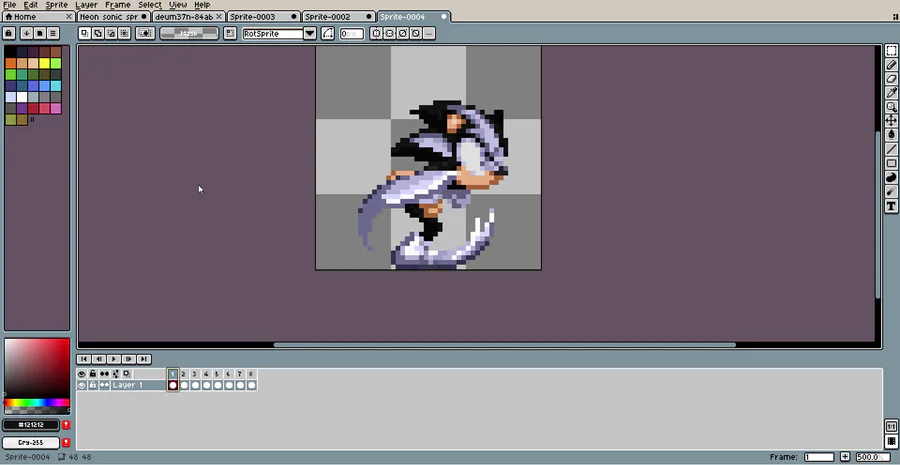Go to the first frame
Viewport: 900px width, 465px height.
coord(84,359)
